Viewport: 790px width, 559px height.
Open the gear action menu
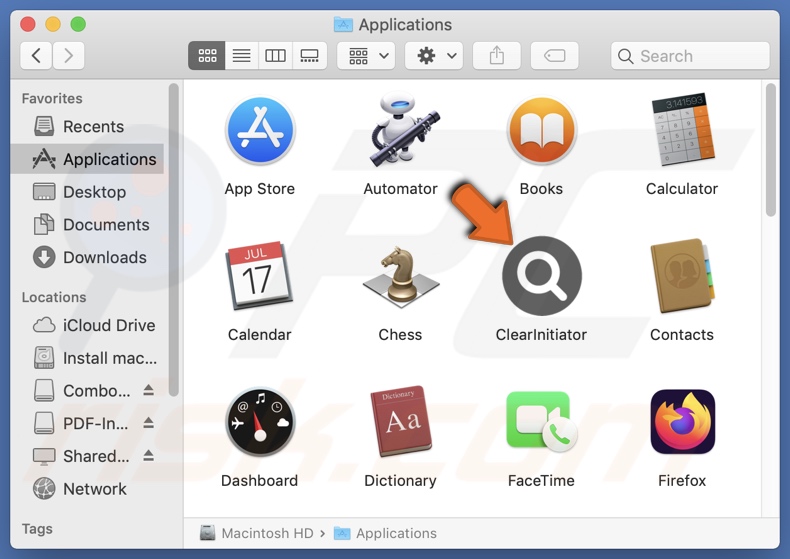pos(434,55)
